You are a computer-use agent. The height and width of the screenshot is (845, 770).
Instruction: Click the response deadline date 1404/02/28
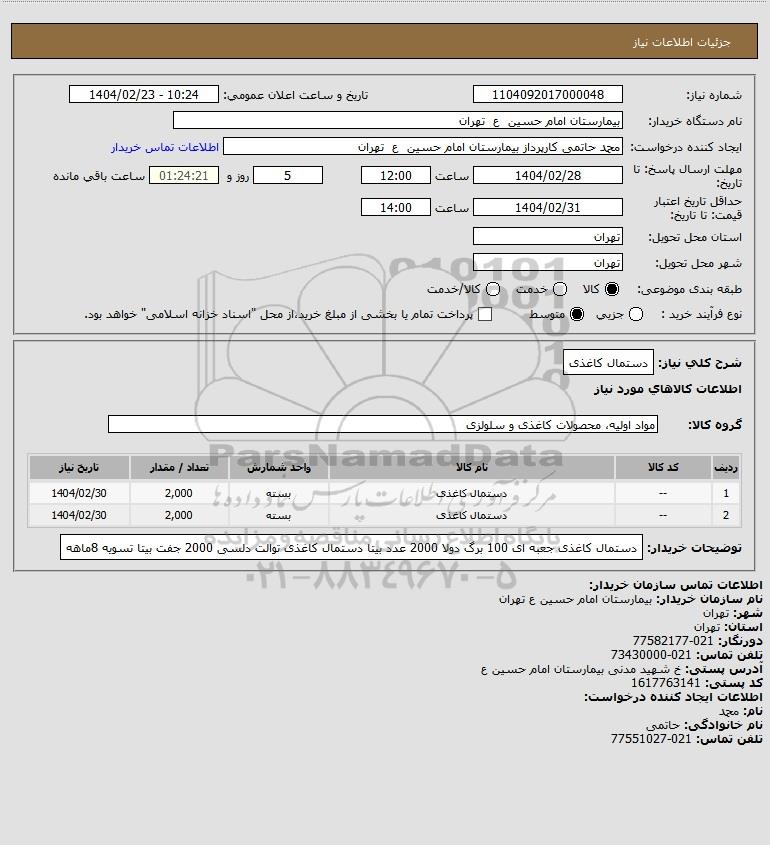[547, 176]
